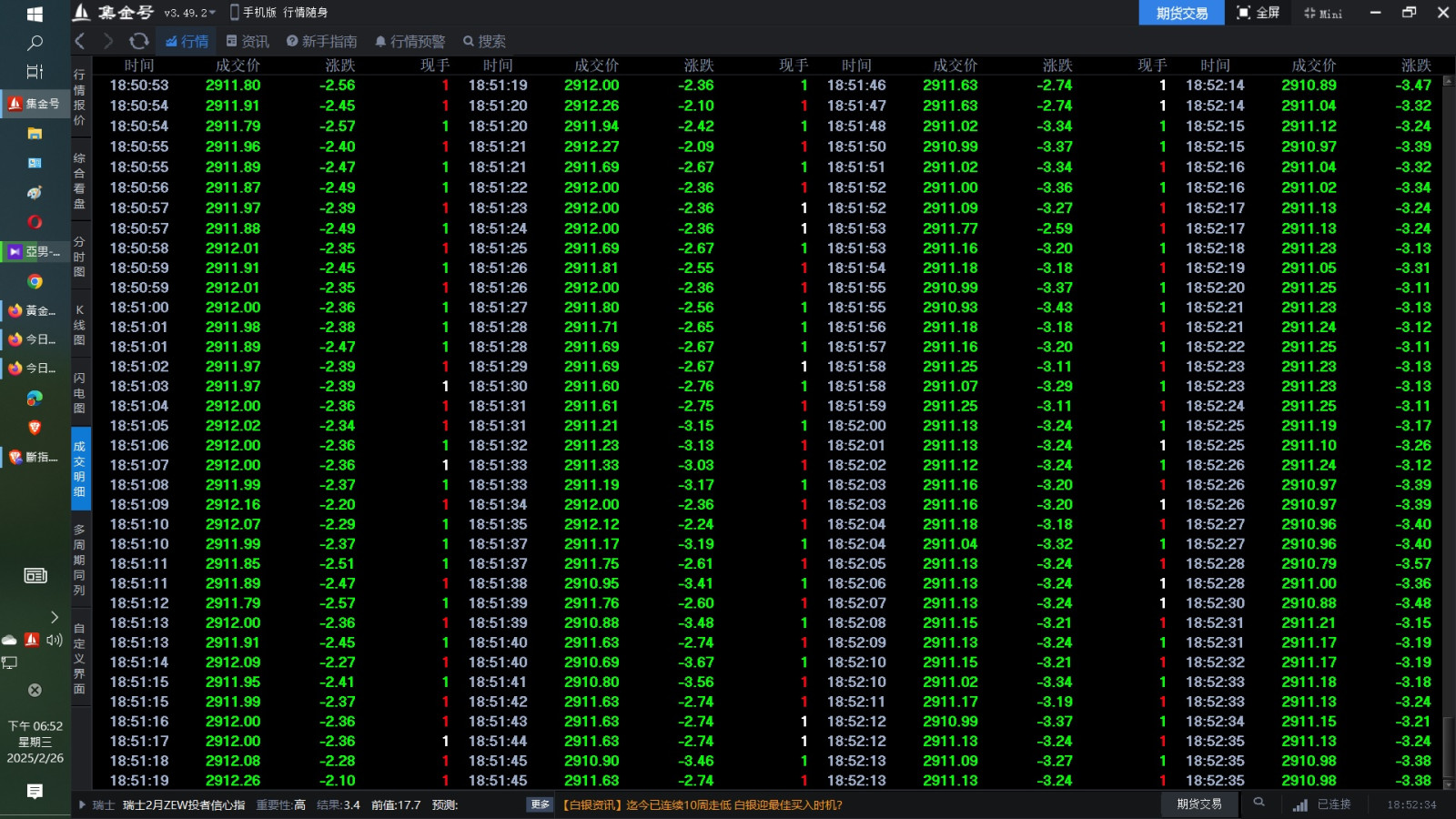
Task: Expand the news ticker arrow at bottom left
Action: [x=82, y=804]
